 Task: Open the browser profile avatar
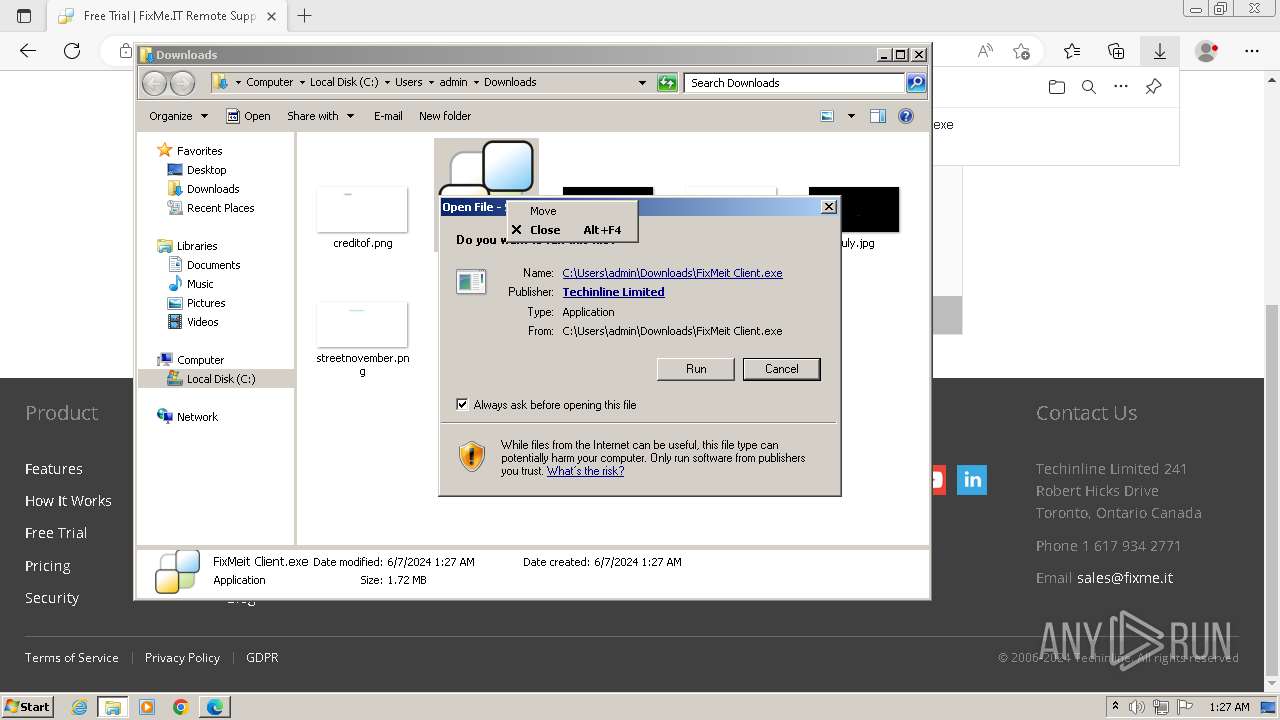[1207, 51]
